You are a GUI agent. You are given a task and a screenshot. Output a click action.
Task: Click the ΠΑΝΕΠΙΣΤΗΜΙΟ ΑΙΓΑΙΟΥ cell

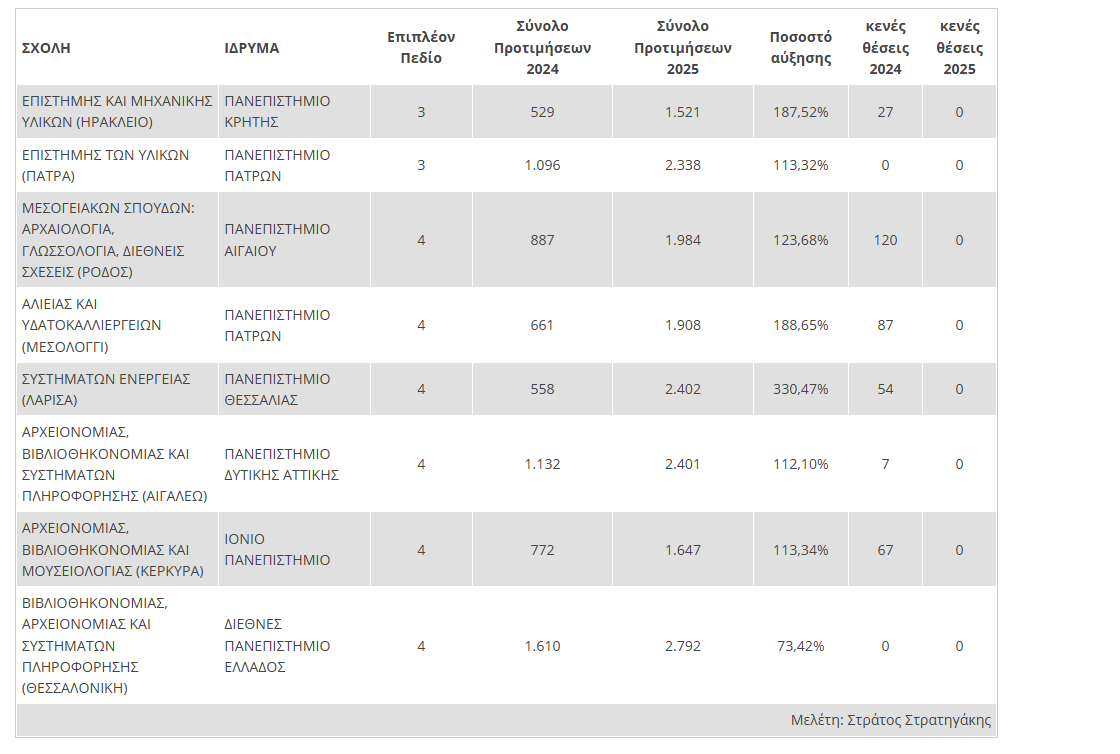click(x=277, y=240)
